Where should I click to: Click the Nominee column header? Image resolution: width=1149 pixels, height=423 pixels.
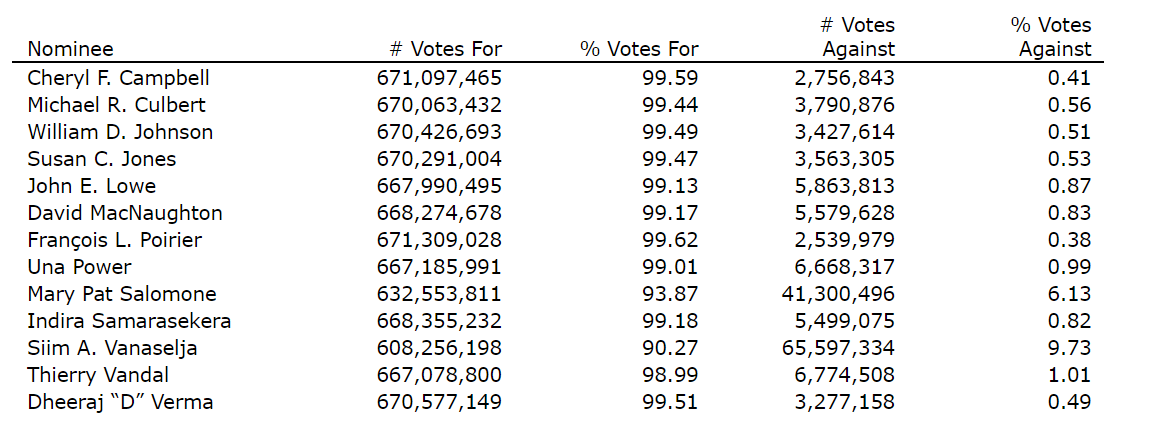[70, 49]
